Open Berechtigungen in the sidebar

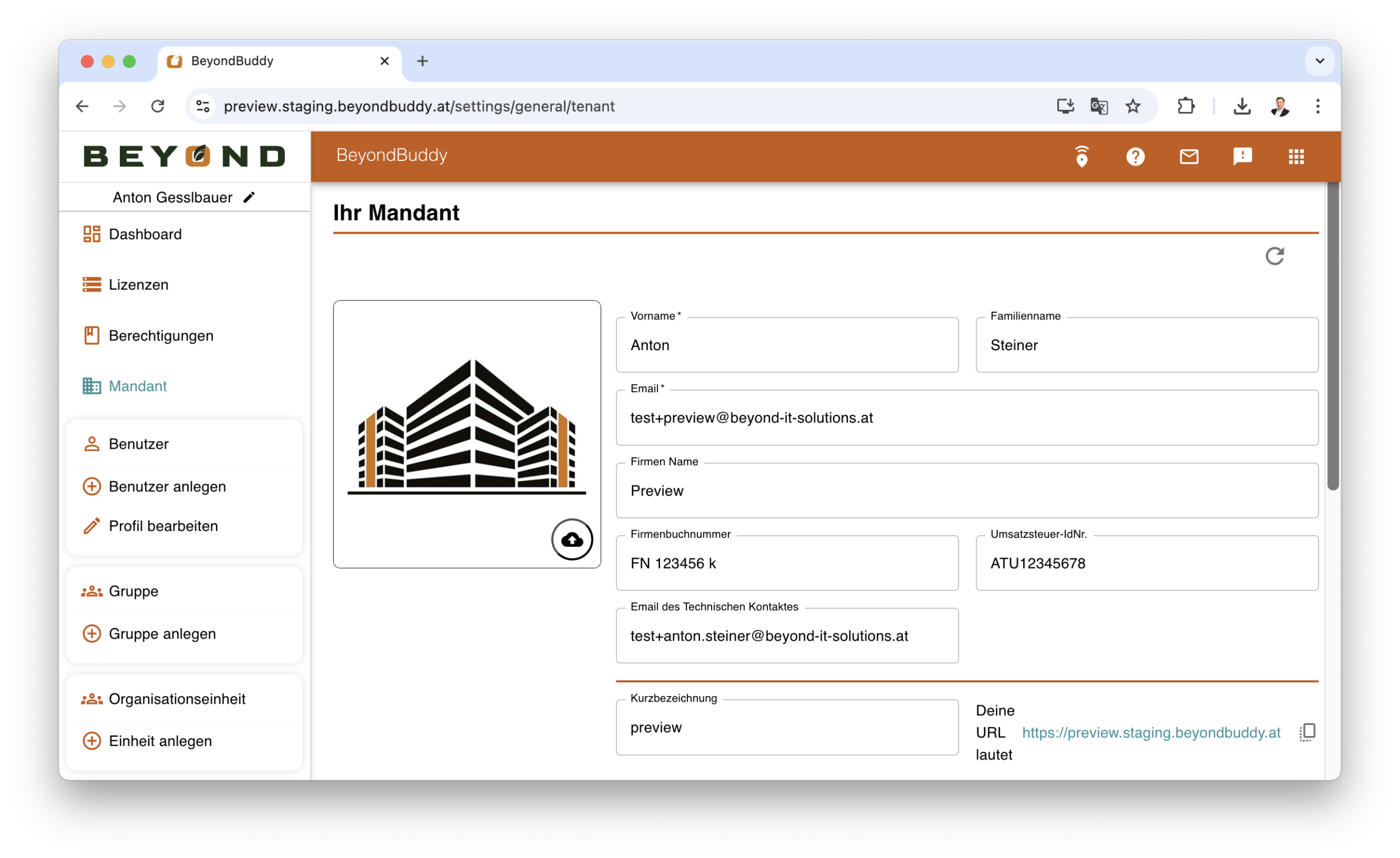[x=161, y=335]
